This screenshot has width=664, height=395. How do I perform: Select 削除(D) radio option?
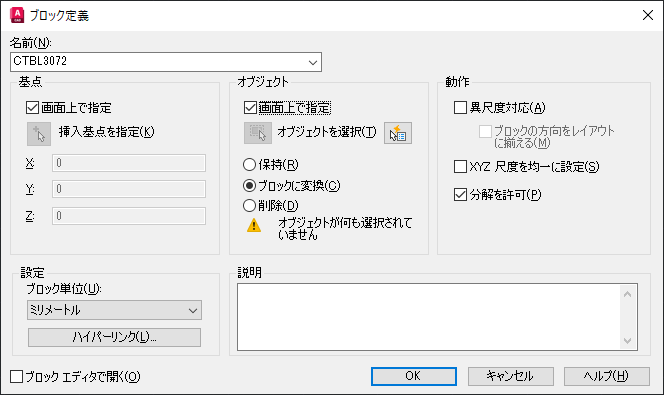click(249, 206)
